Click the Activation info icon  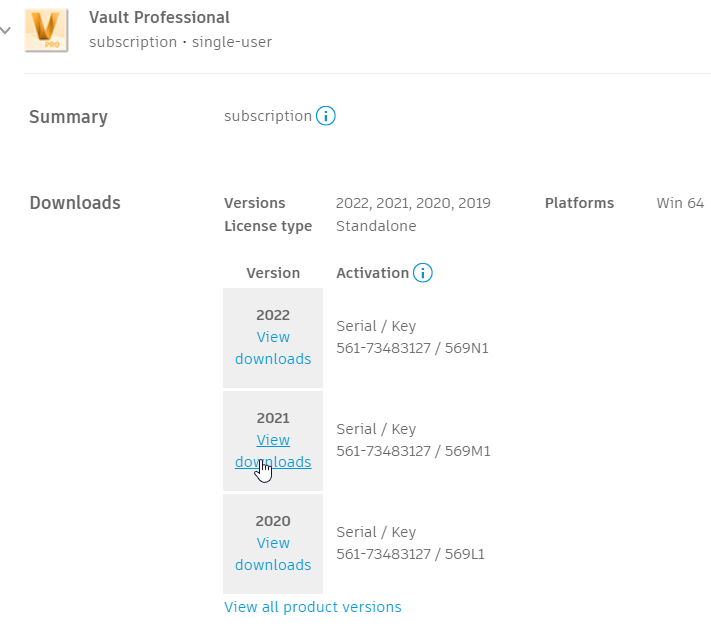(x=423, y=273)
